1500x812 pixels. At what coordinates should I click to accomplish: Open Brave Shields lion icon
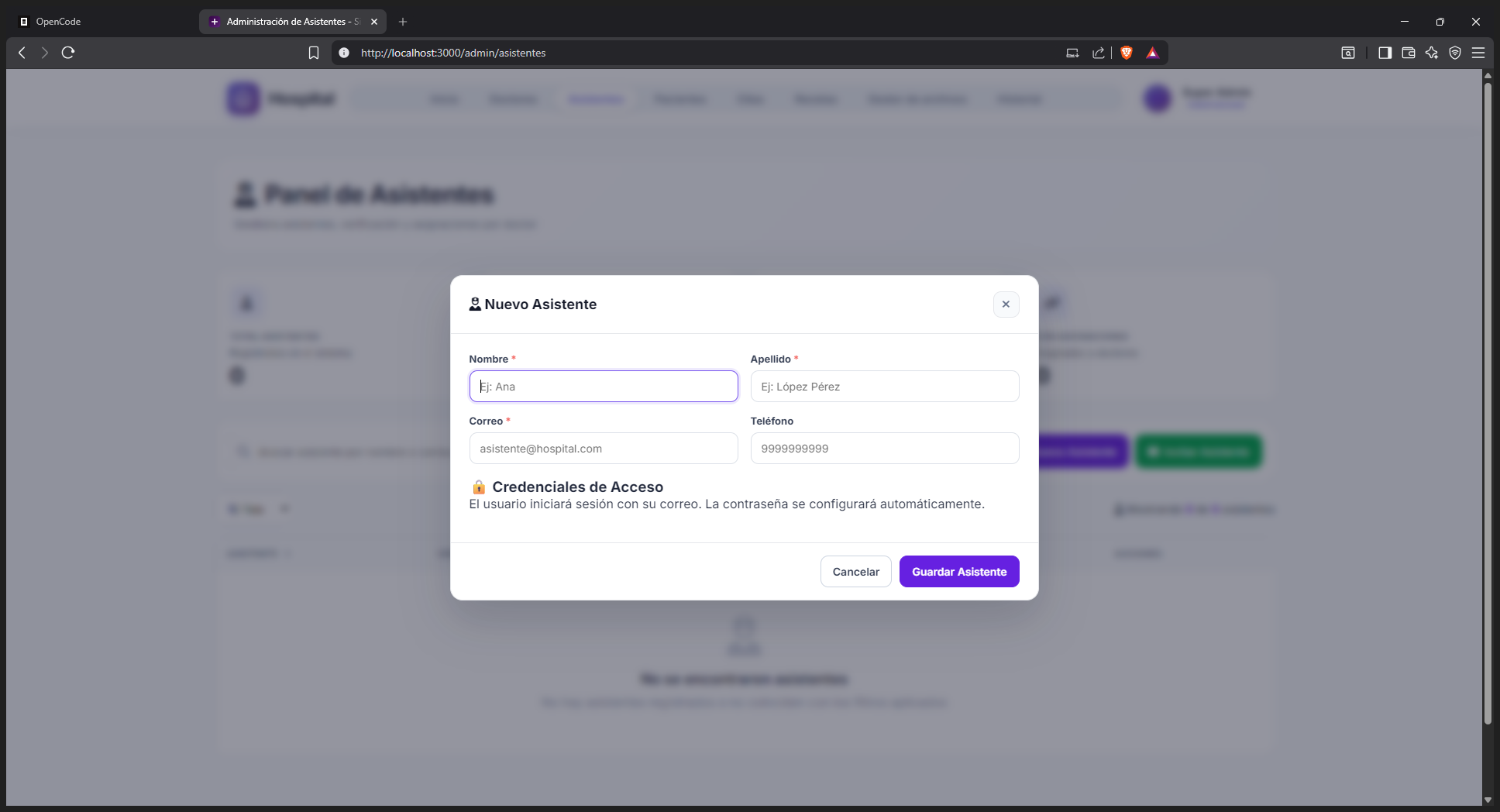(x=1127, y=53)
